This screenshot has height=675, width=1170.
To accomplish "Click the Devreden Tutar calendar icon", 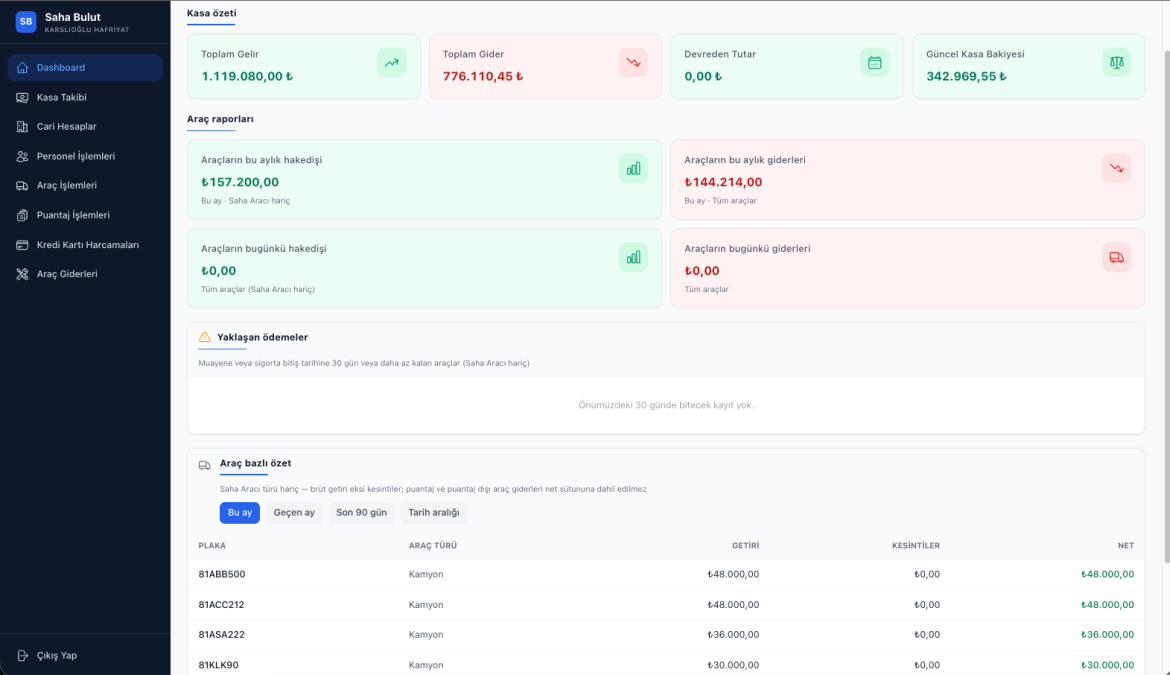I will pos(875,62).
